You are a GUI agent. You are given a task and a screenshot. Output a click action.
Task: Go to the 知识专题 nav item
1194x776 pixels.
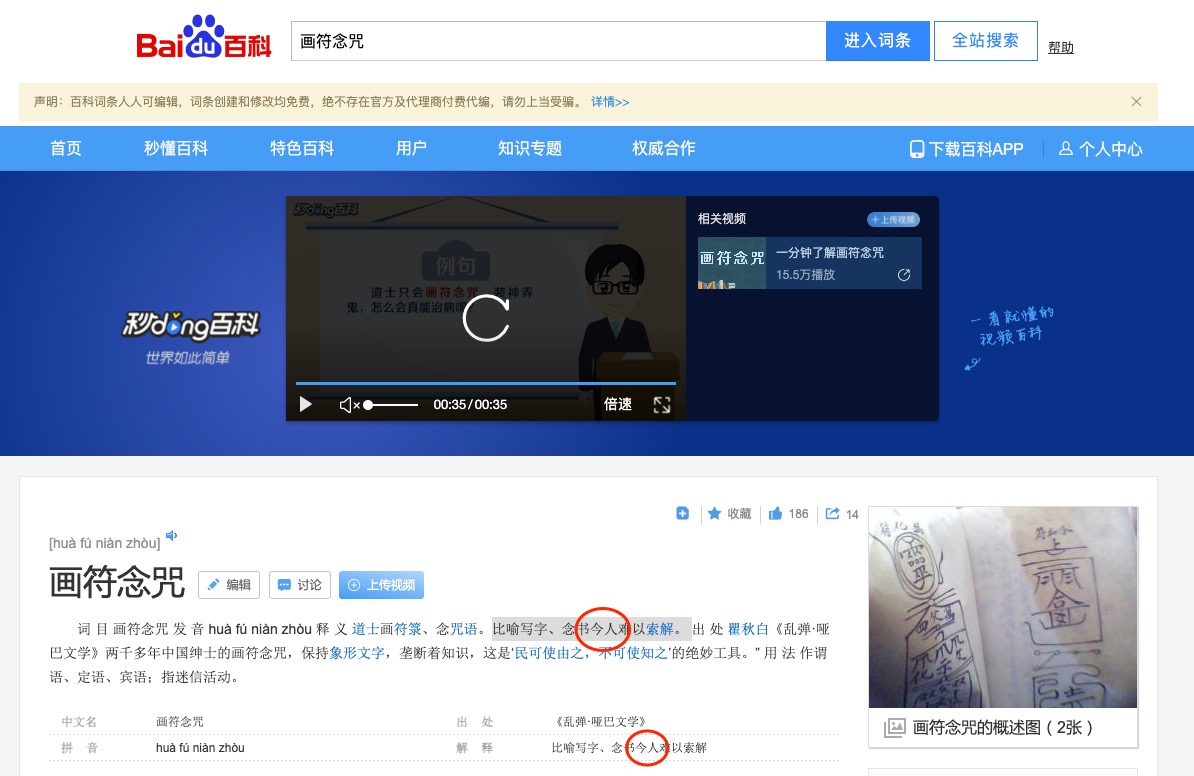point(530,149)
